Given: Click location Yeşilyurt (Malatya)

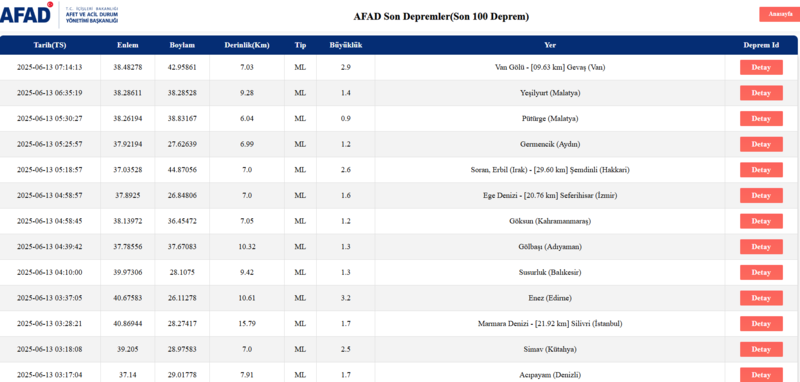Looking at the screenshot, I should point(550,93).
